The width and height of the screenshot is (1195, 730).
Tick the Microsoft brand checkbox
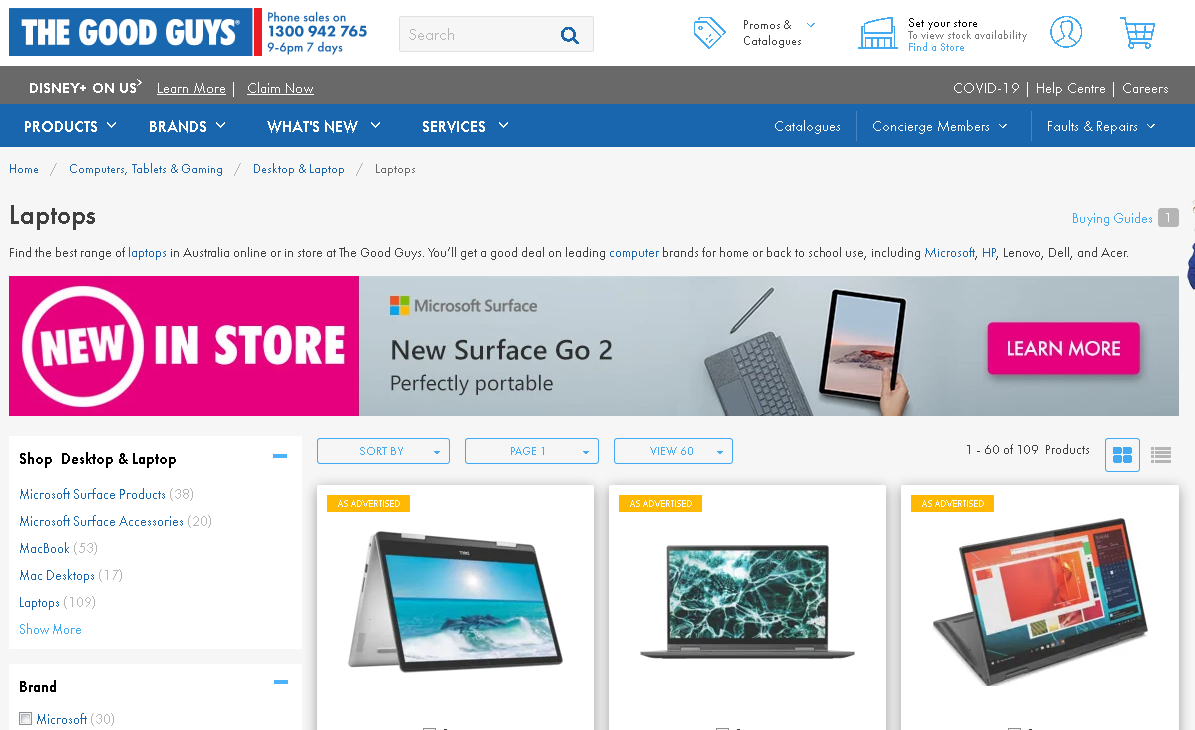[x=25, y=719]
